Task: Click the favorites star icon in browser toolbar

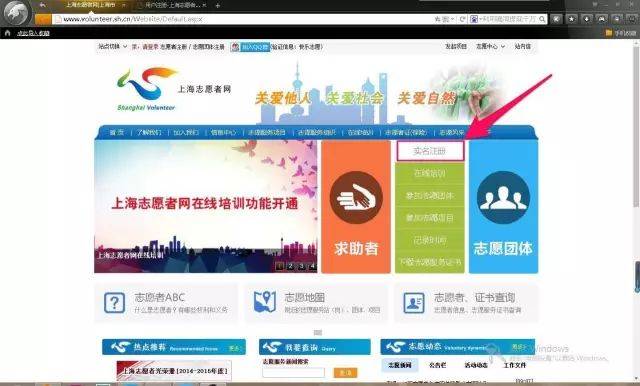Action: [571, 19]
